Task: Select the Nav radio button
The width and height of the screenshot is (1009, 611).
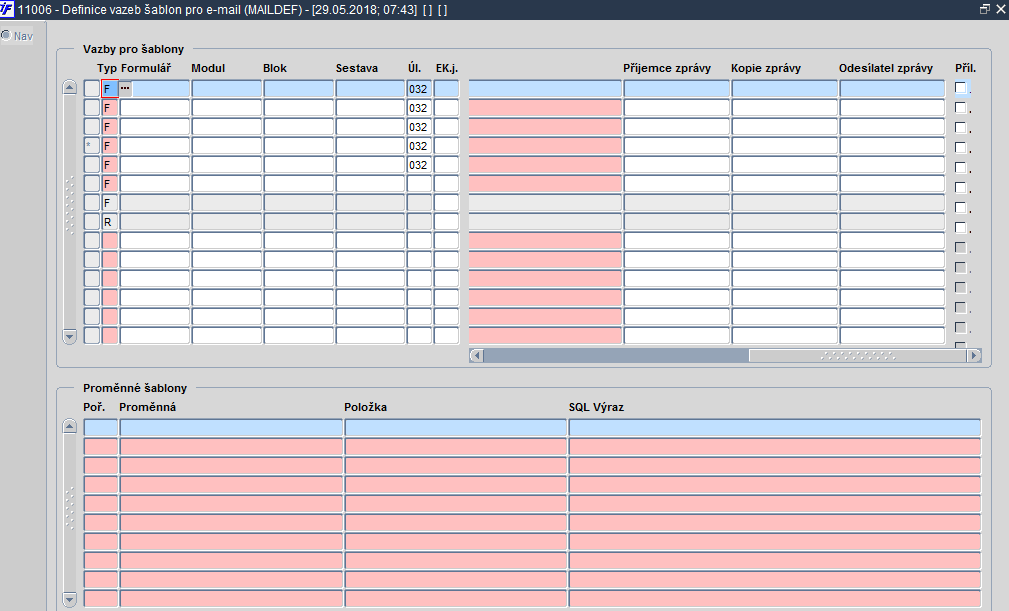Action: [6, 35]
